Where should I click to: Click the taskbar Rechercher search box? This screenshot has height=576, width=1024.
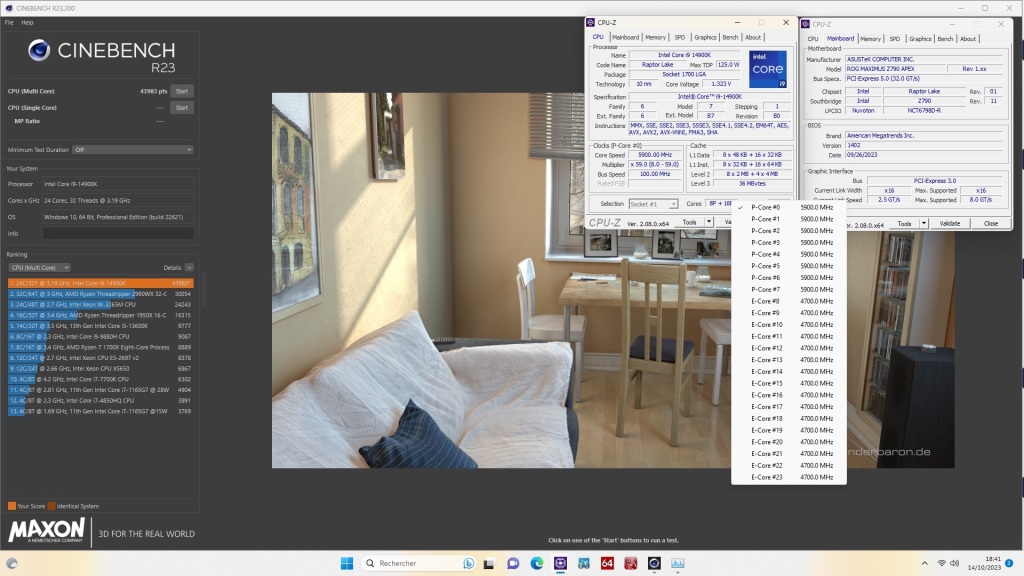419,563
